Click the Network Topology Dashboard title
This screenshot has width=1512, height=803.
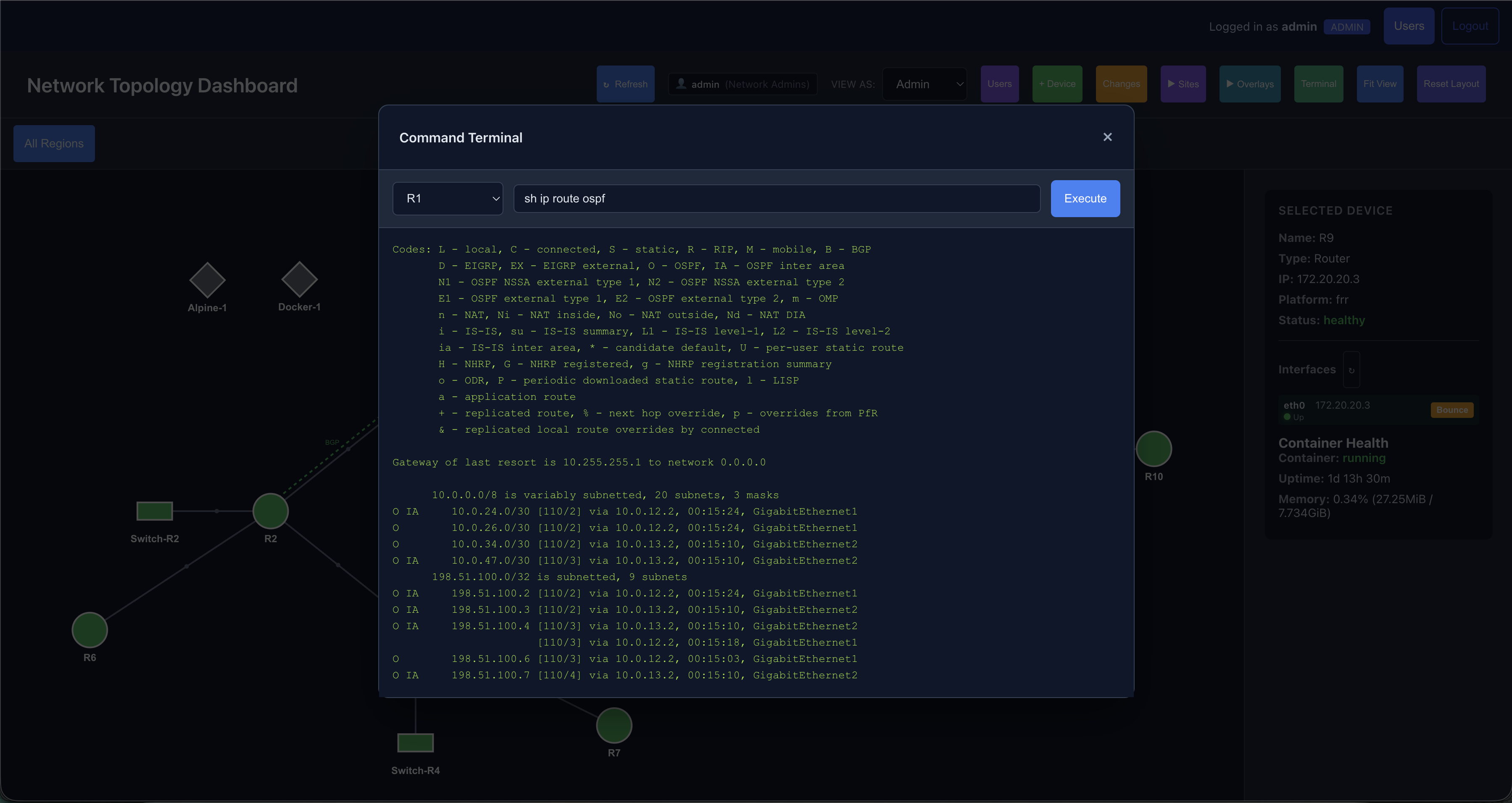pyautogui.click(x=162, y=86)
